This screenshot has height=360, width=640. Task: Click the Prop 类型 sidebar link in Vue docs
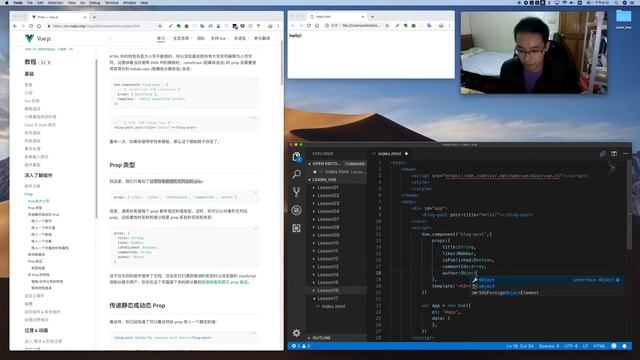pos(35,208)
